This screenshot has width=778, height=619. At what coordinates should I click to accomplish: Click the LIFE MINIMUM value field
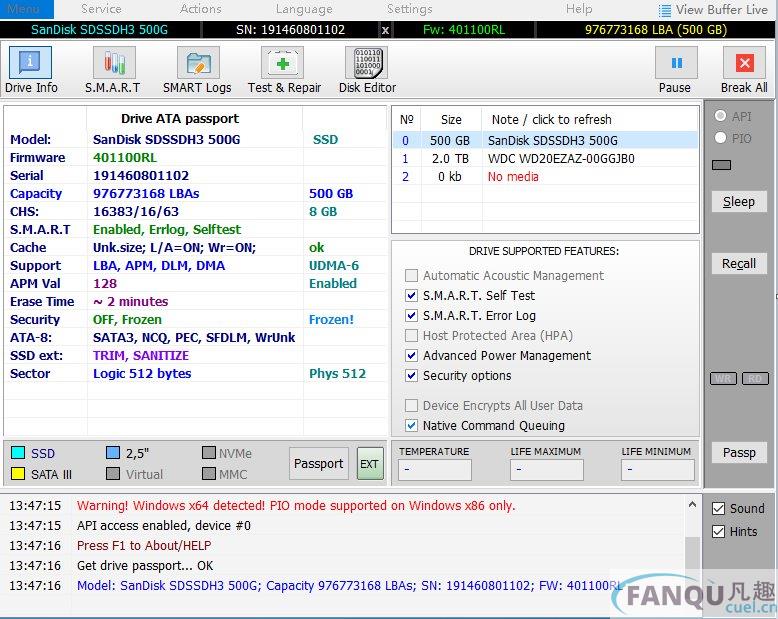click(657, 470)
